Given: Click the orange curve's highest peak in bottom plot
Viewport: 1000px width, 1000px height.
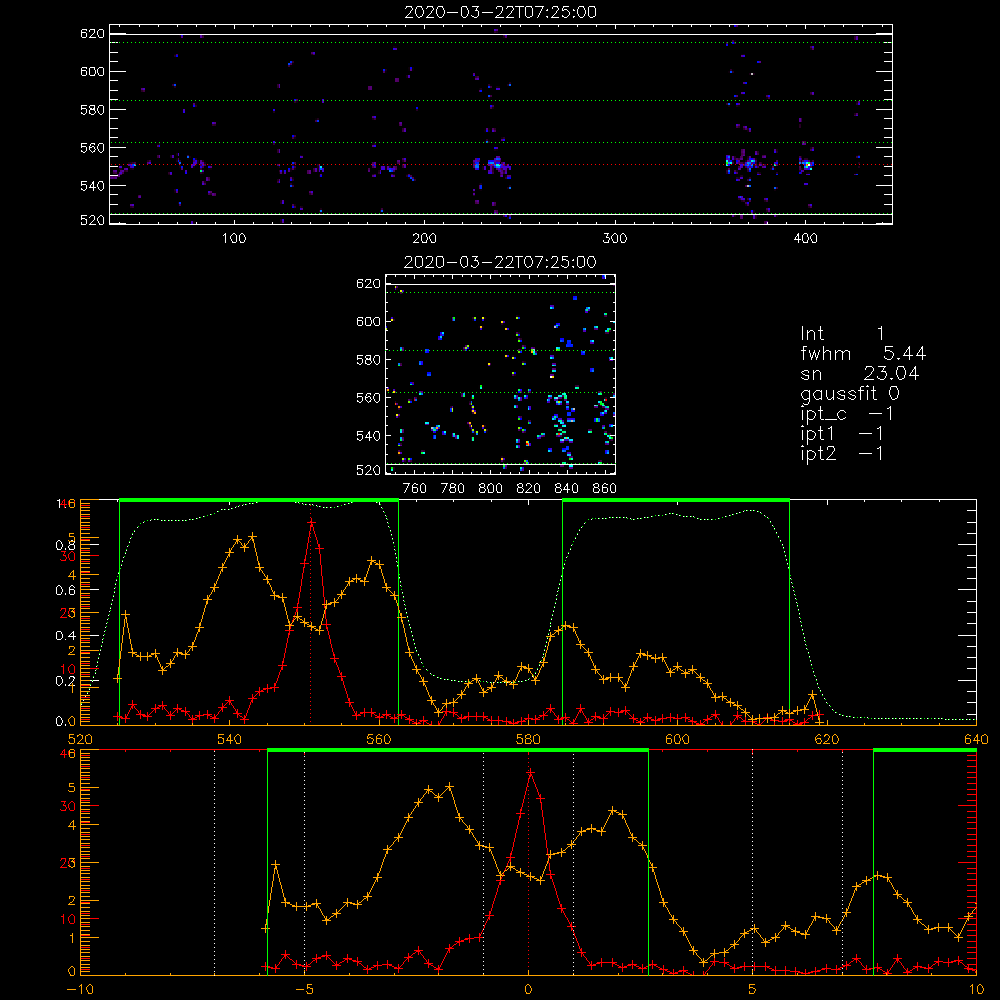Looking at the screenshot, I should (450, 786).
